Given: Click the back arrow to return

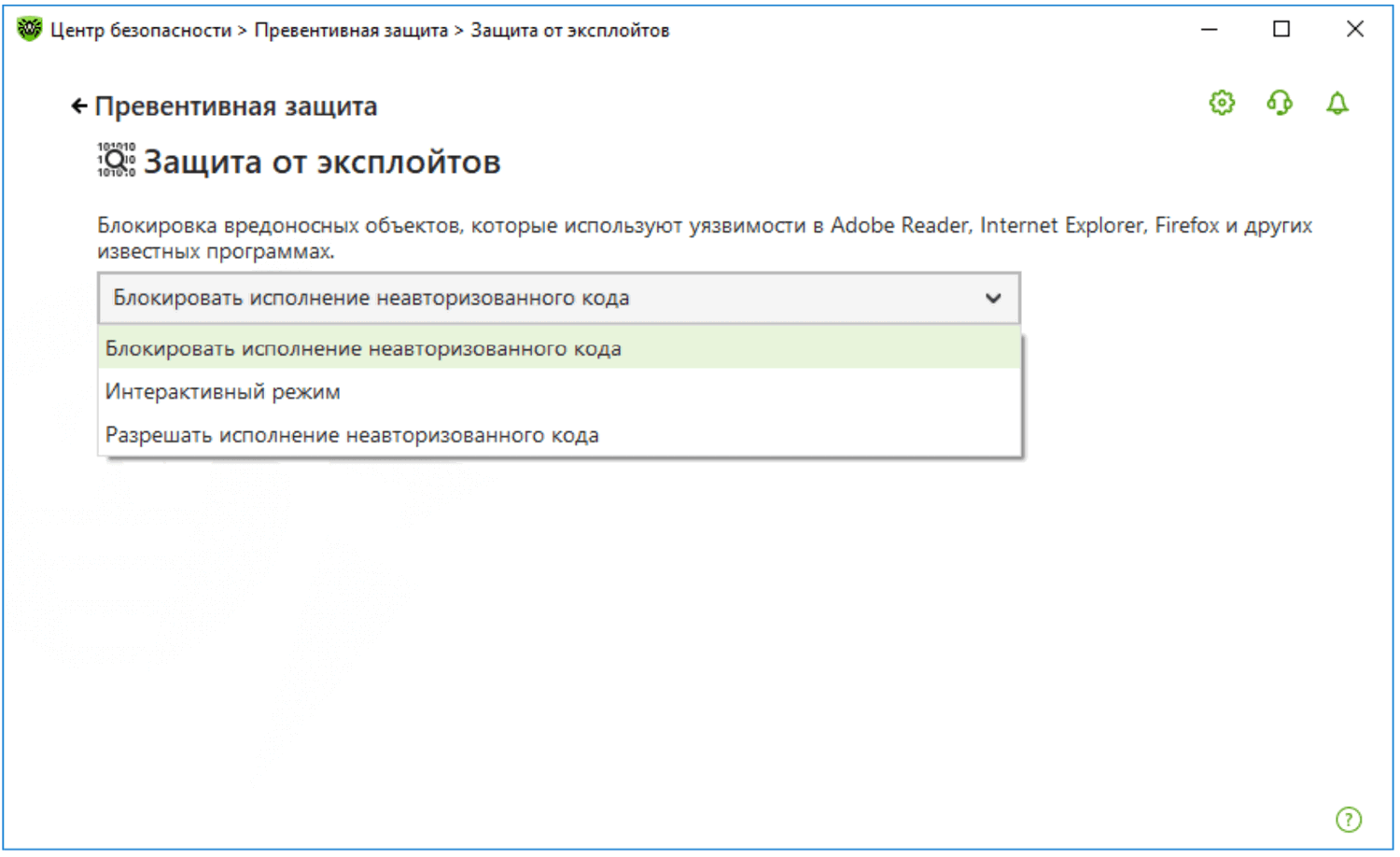Looking at the screenshot, I should click(x=79, y=106).
